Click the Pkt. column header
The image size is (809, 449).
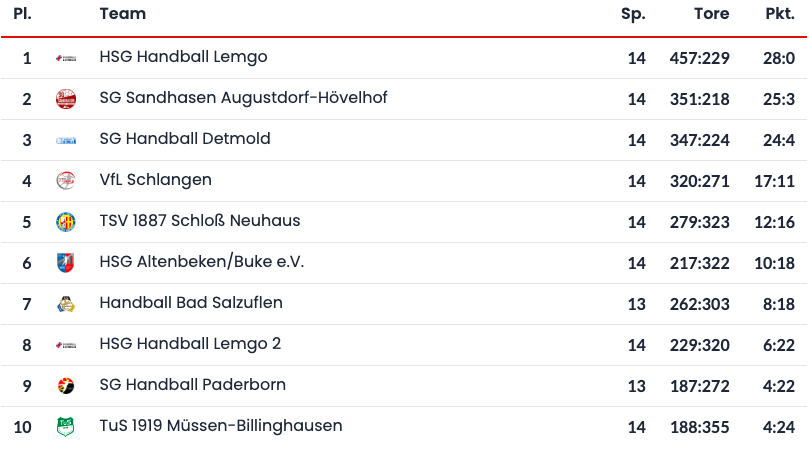pos(779,14)
